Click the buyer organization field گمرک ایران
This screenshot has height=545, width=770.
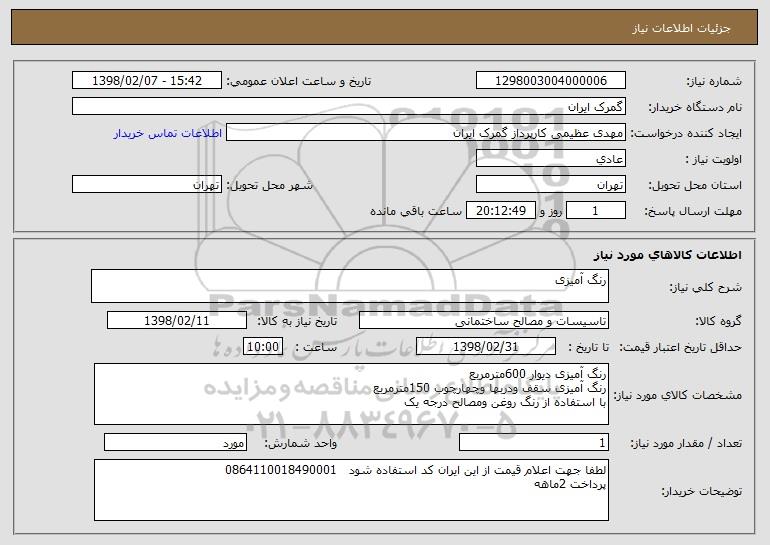click(x=349, y=106)
